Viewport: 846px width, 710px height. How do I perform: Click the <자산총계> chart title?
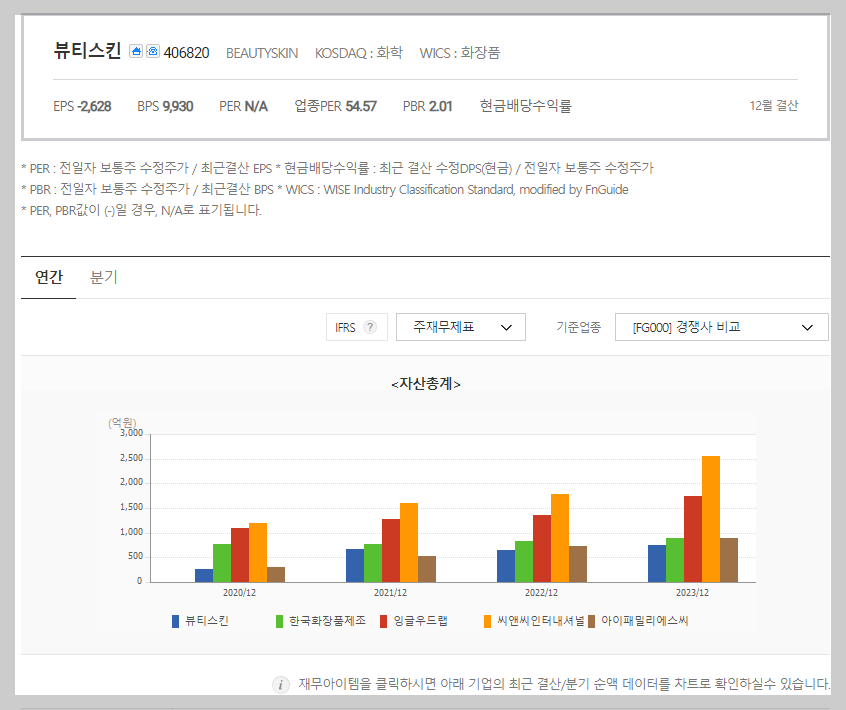pyautogui.click(x=426, y=384)
